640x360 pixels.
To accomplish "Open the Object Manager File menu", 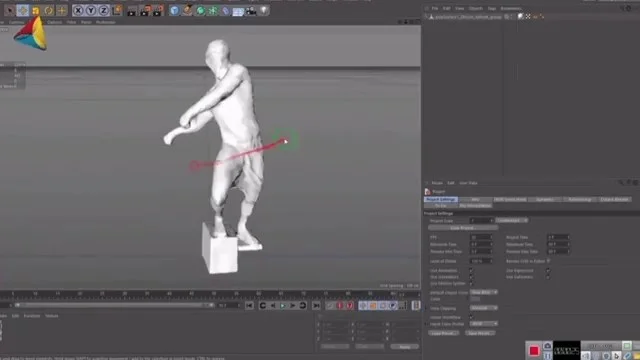I will pos(435,8).
